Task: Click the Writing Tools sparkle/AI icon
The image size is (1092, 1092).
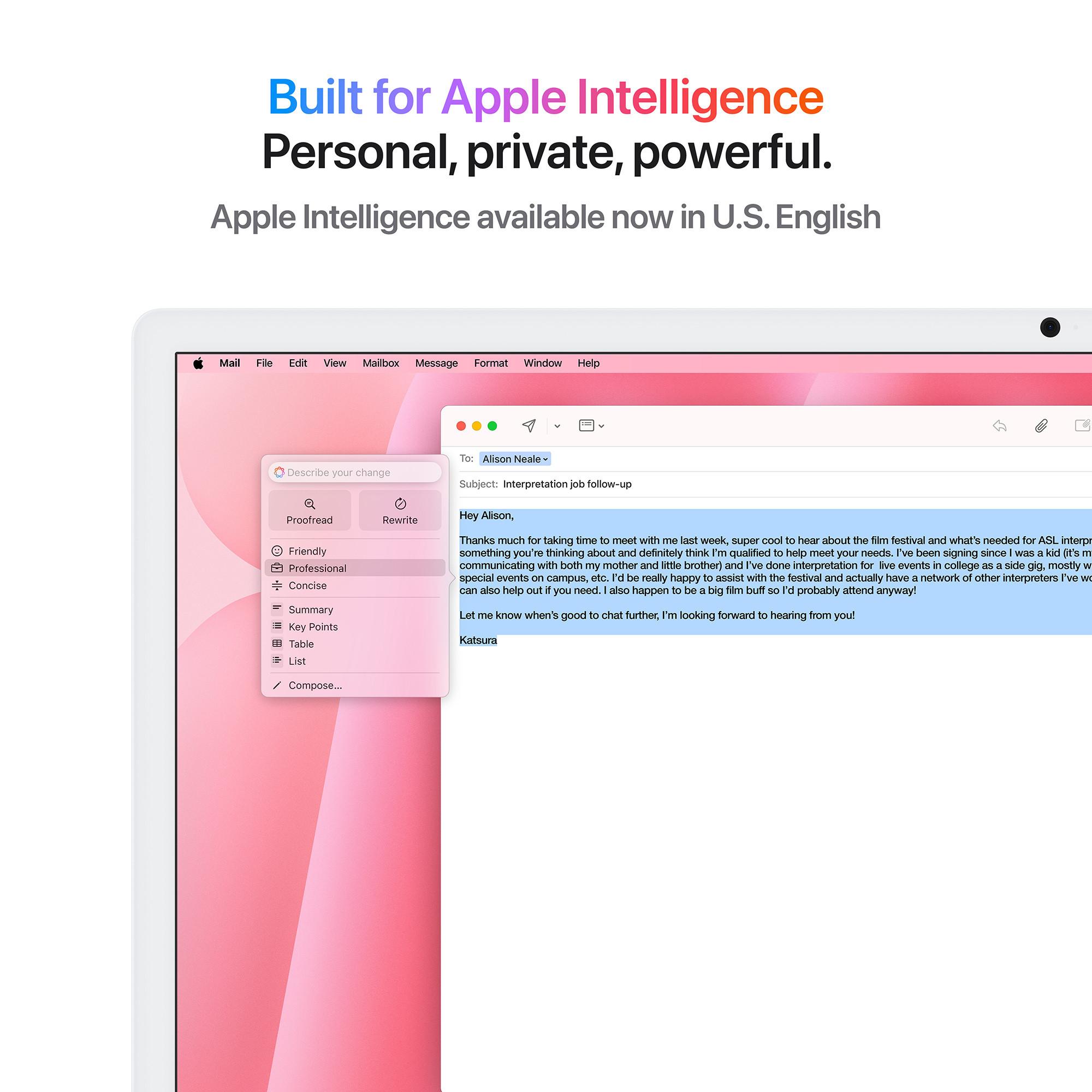Action: coord(278,472)
